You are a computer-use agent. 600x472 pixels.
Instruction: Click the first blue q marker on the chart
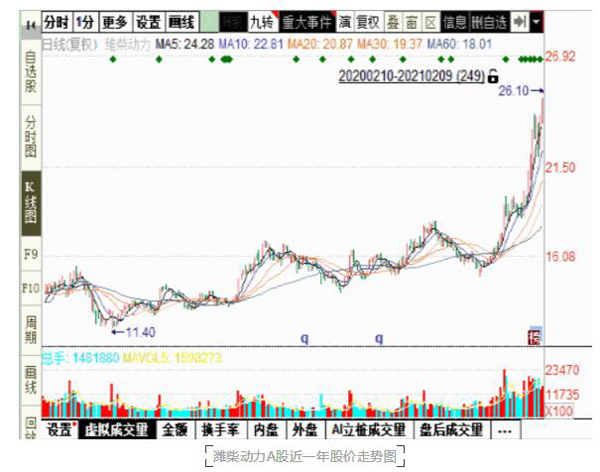point(304,338)
